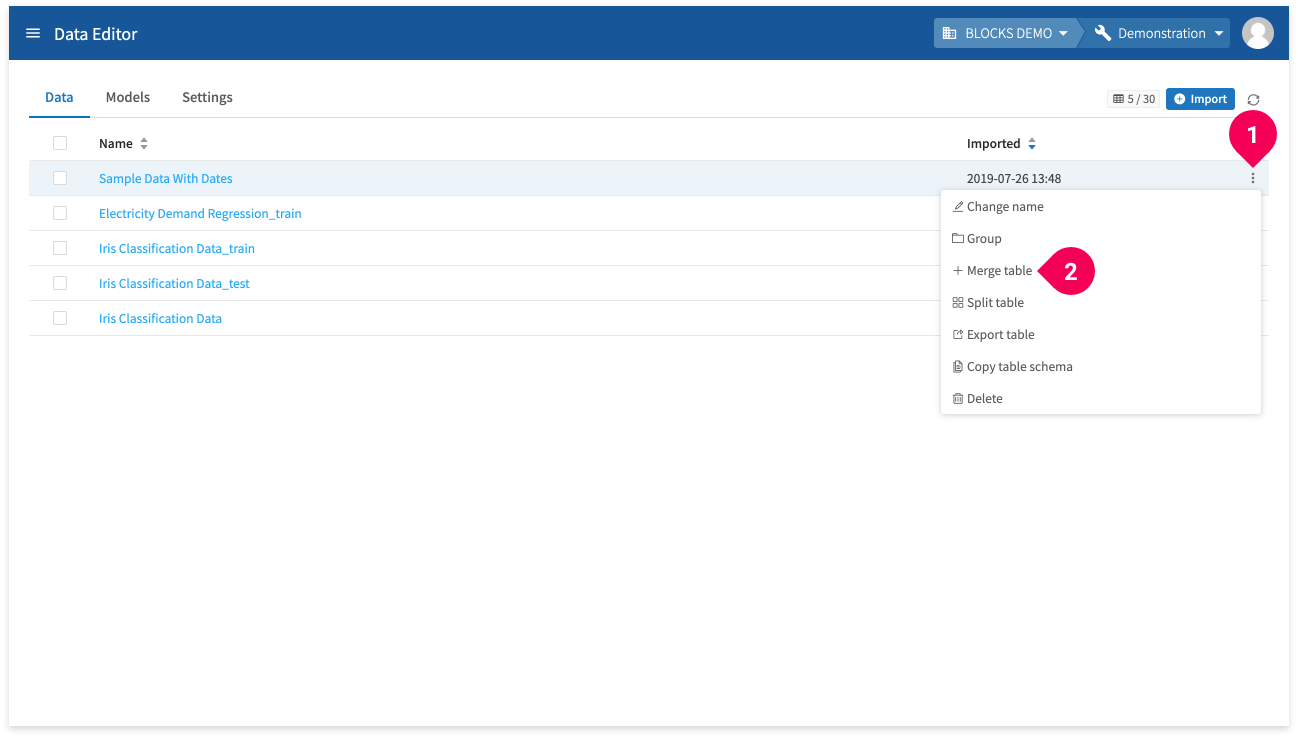Image resolution: width=1298 pixels, height=738 pixels.
Task: Click the import date 2019-07-26 13:48
Action: point(1014,179)
